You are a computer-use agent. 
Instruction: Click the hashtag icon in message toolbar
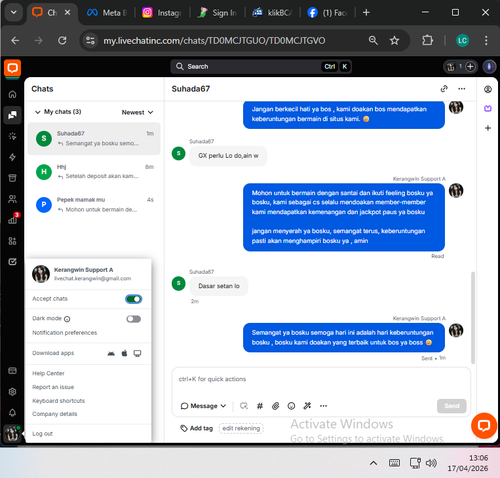click(x=260, y=406)
